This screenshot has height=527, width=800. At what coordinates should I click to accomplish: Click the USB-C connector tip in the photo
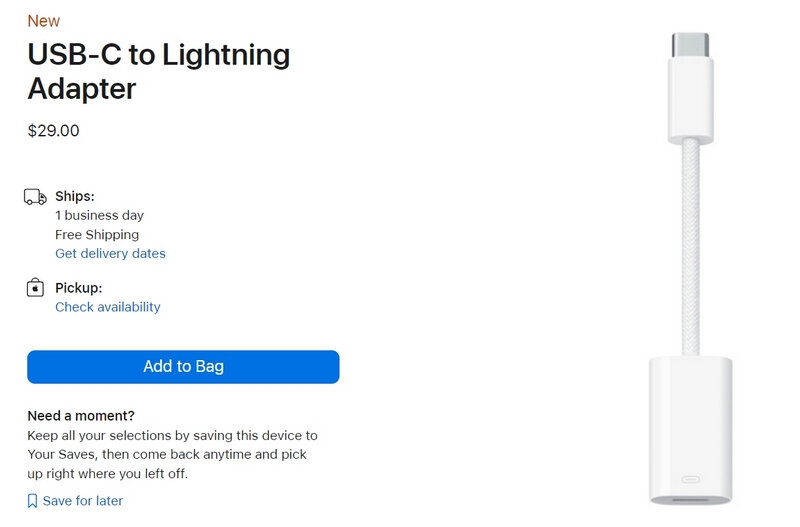click(x=690, y=45)
